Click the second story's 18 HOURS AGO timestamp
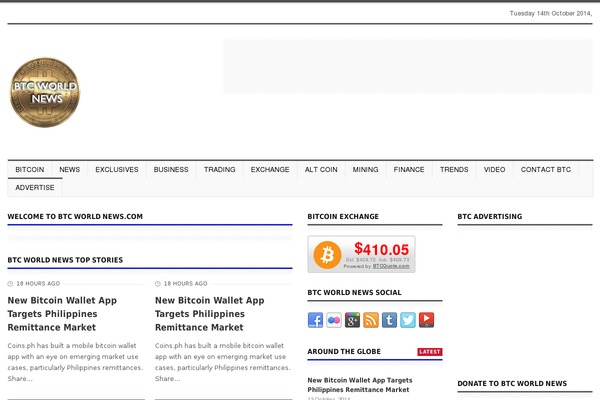 [186, 284]
